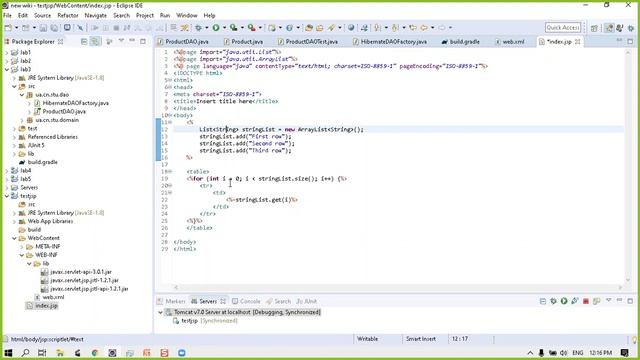Image resolution: width=640 pixels, height=360 pixels.
Task: Open the Markers tab in bottom panel
Action: pos(171,301)
